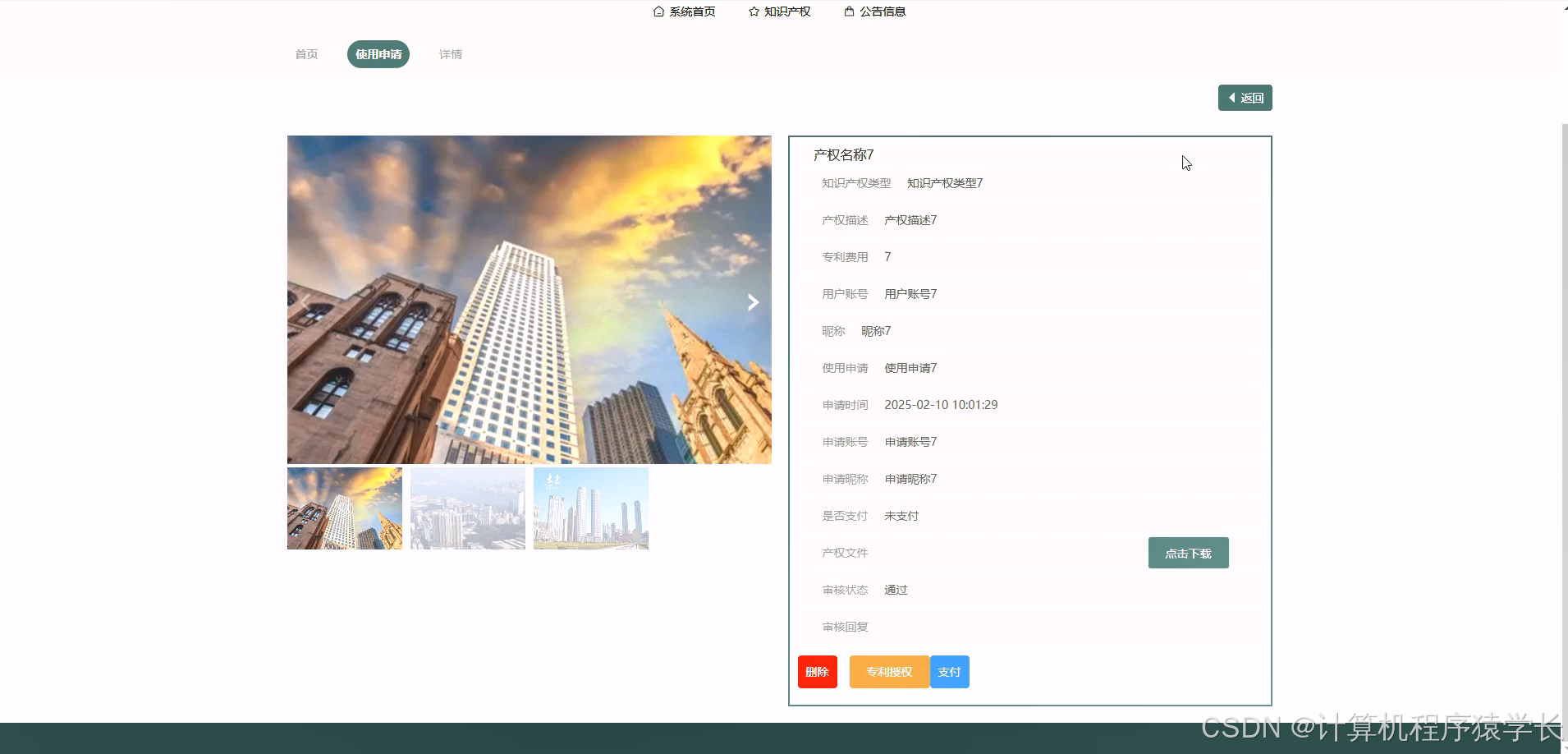Click the third city skyline thumbnail
The image size is (1568, 754).
click(x=590, y=508)
